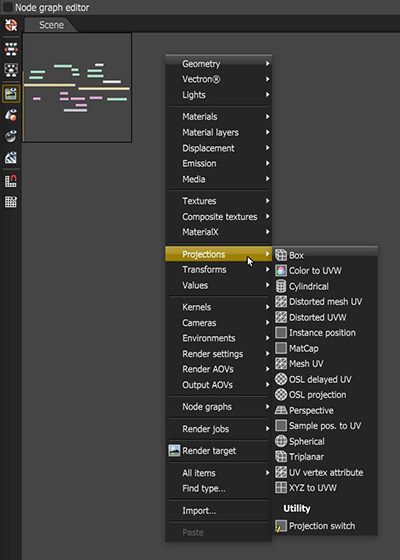Viewport: 400px width, 560px height.
Task: Click the Box projection icon
Action: [x=281, y=255]
